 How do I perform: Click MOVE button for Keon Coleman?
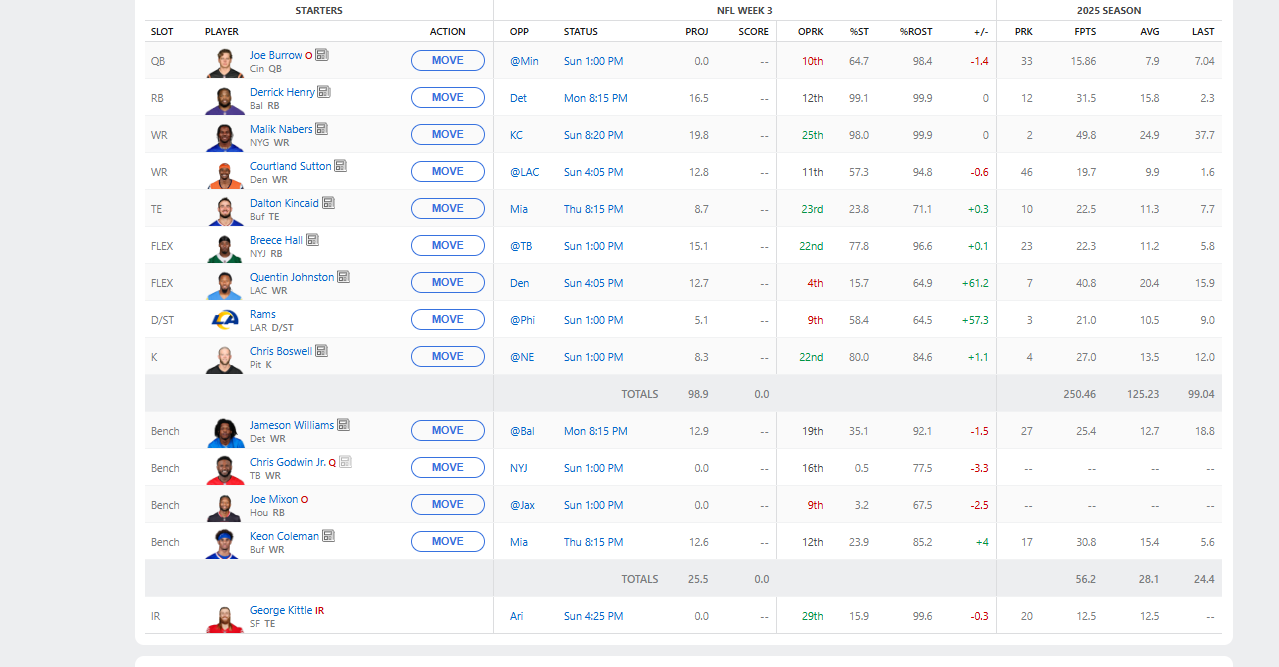pyautogui.click(x=448, y=542)
